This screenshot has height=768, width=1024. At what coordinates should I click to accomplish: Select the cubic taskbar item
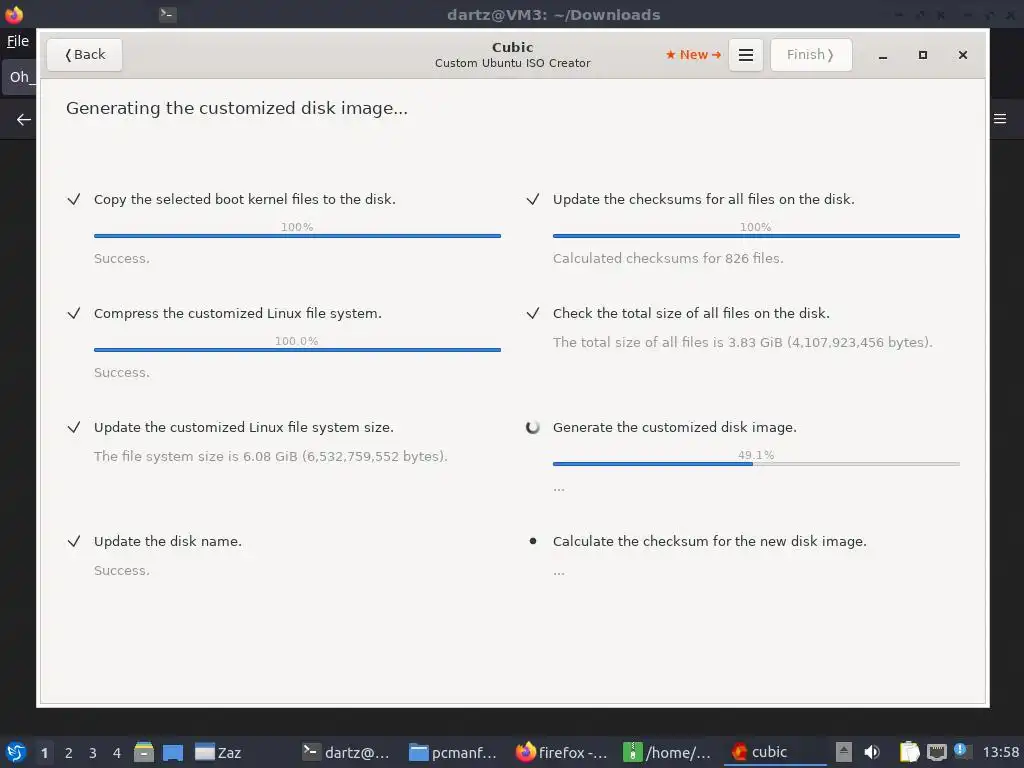coord(775,752)
